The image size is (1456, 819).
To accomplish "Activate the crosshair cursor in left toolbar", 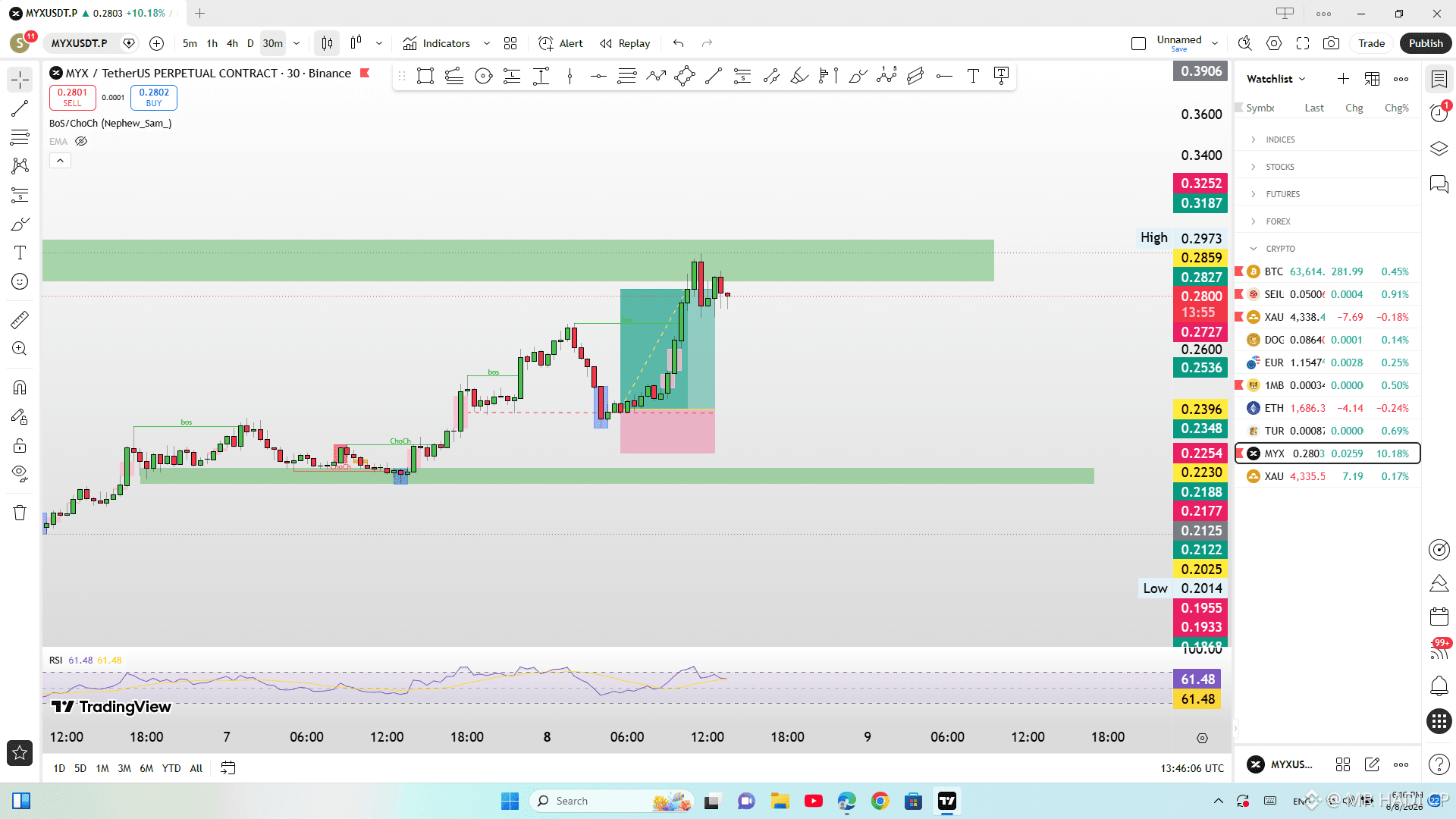I will click(x=20, y=80).
